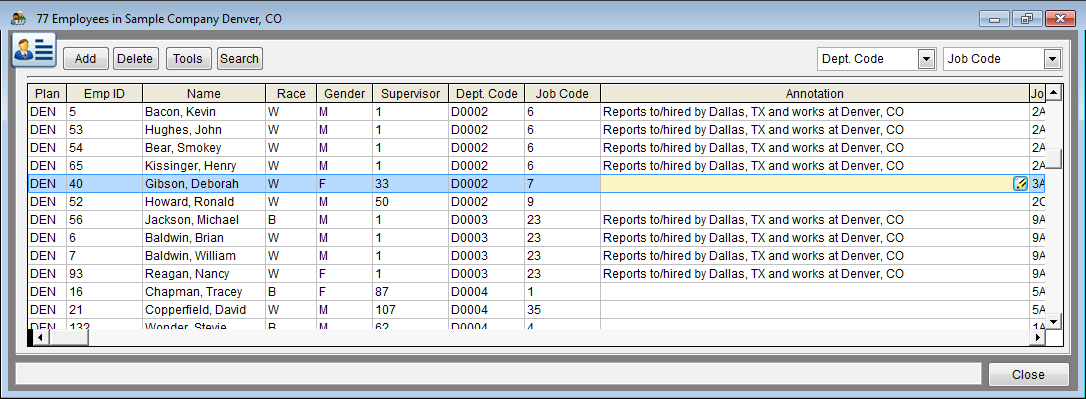Click Emp ID 53 cell

[105, 130]
